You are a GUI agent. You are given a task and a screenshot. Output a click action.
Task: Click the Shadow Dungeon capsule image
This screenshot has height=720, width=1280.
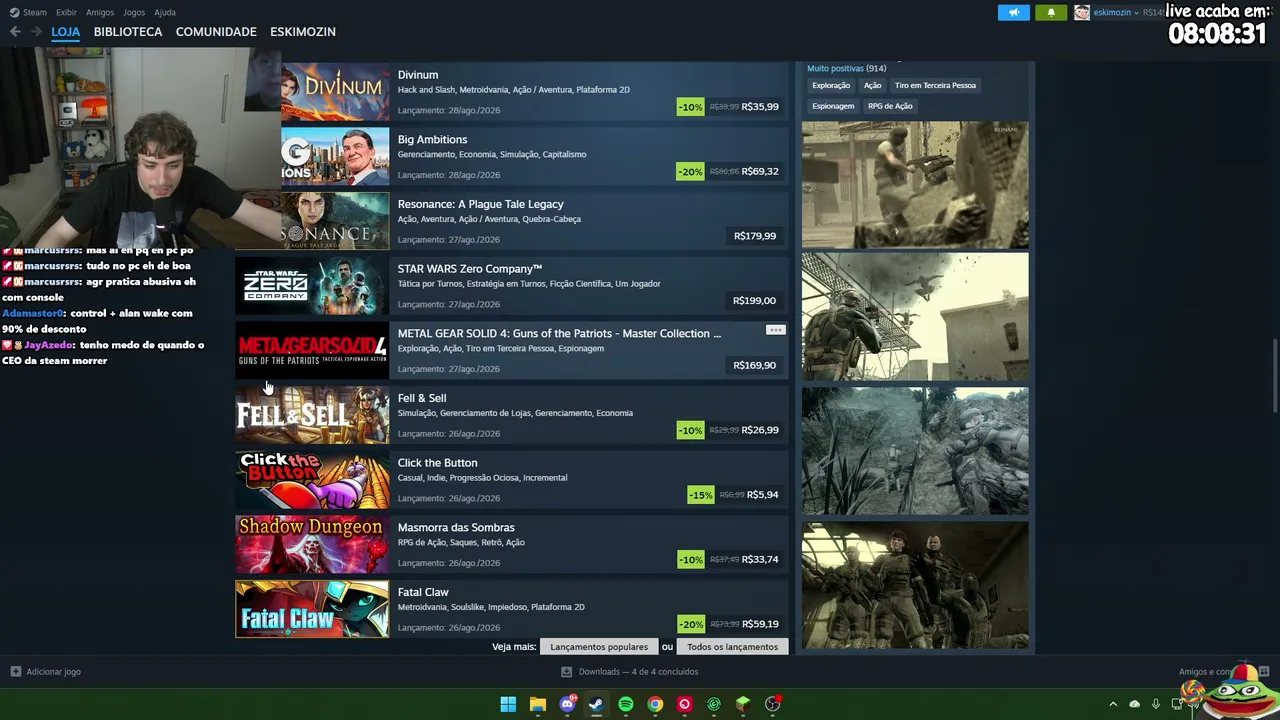312,544
